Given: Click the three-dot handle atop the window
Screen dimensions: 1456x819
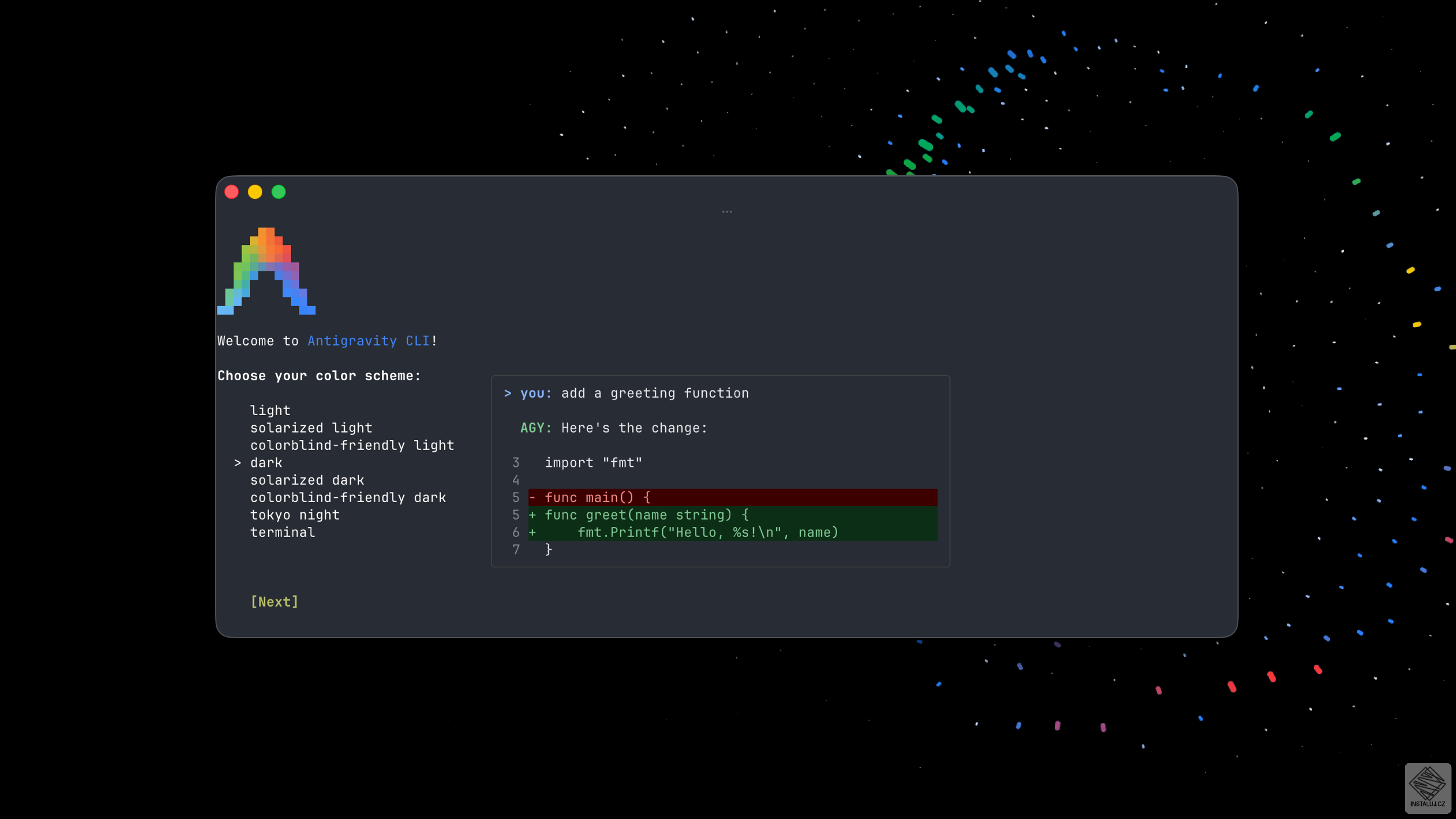Looking at the screenshot, I should click(x=727, y=212).
